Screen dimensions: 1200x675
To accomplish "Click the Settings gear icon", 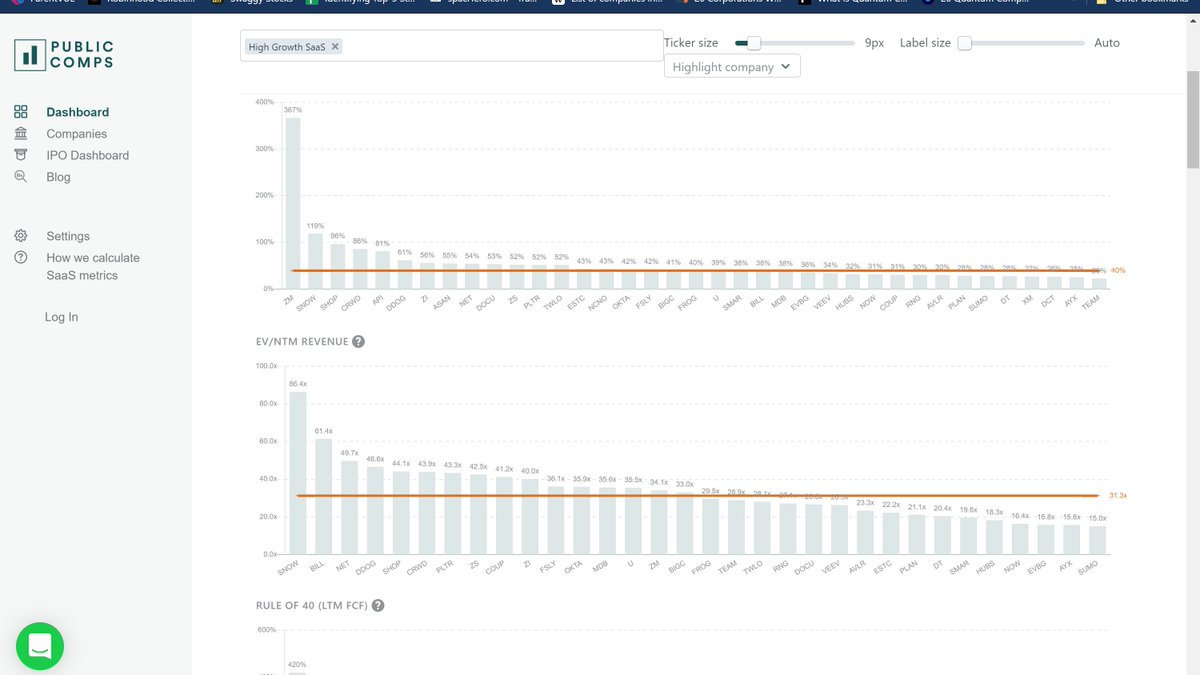I will click(20, 236).
